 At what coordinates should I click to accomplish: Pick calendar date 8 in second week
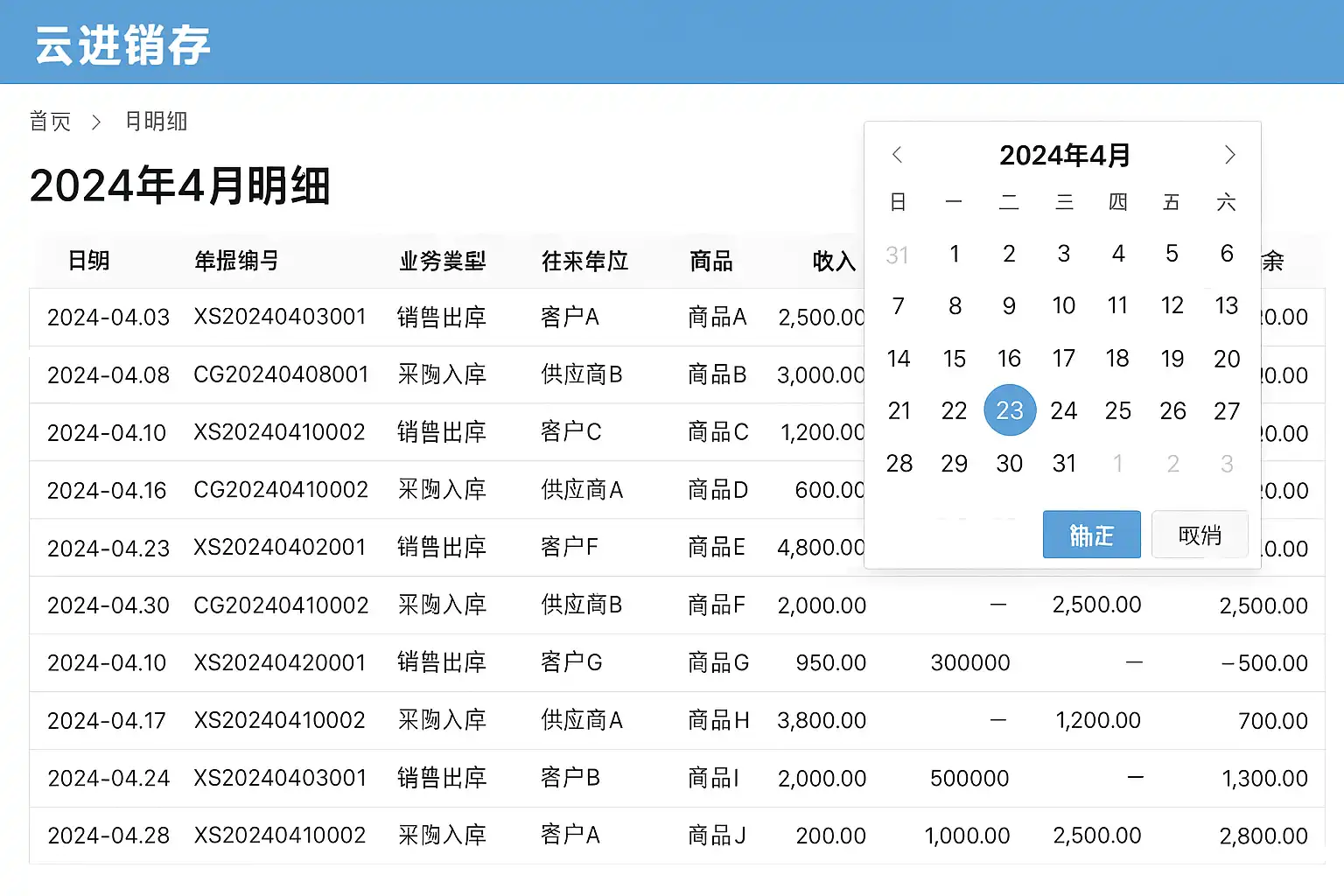tap(955, 306)
